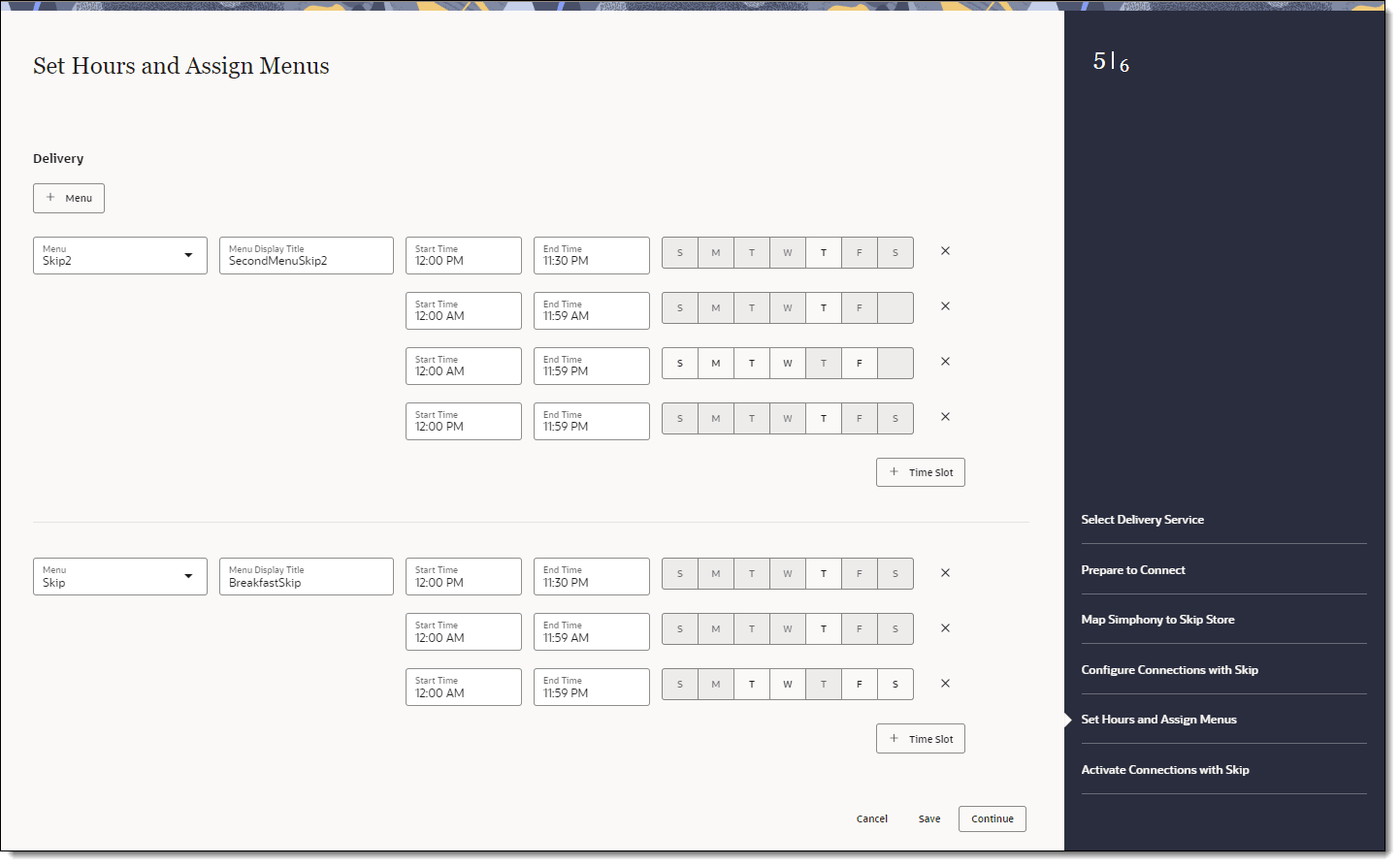Select Set Hours and Assign Menus step
The image size is (1400, 866).
(1159, 720)
